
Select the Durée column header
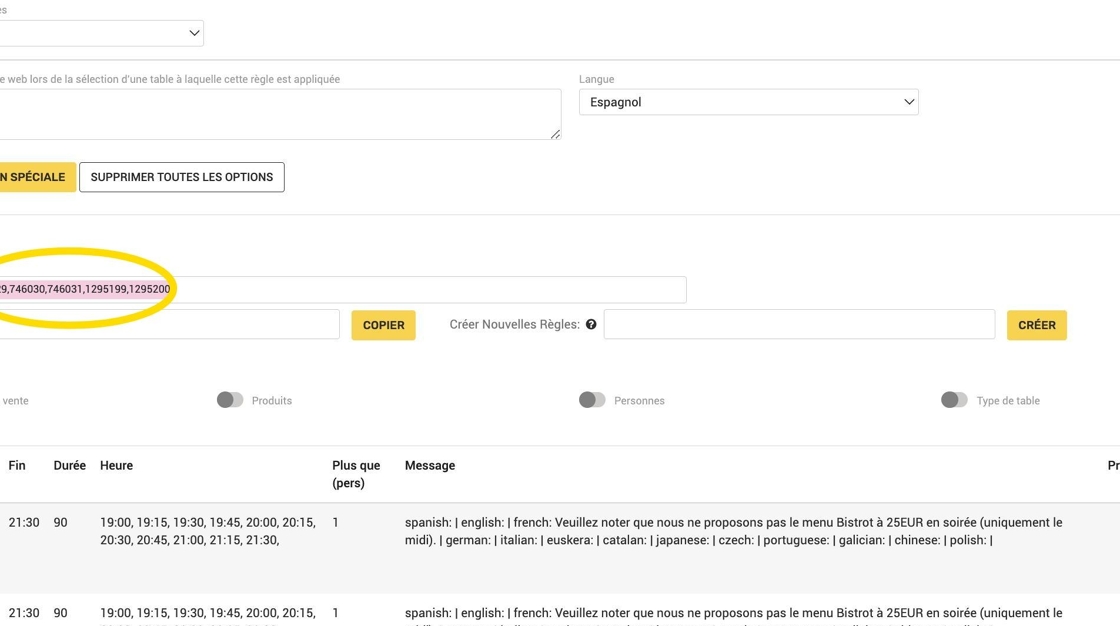pos(70,466)
